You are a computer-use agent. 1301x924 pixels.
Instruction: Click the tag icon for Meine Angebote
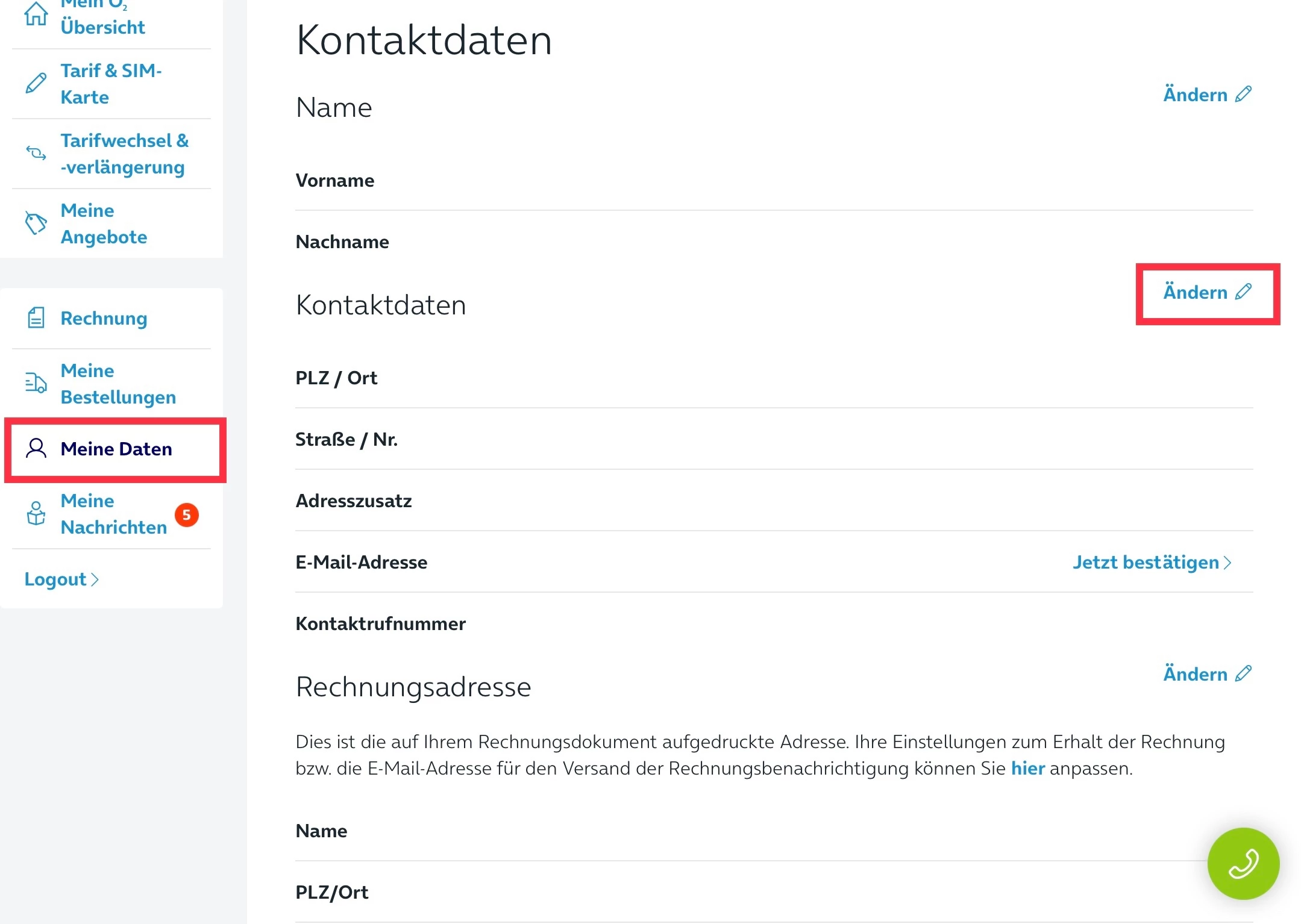point(36,223)
